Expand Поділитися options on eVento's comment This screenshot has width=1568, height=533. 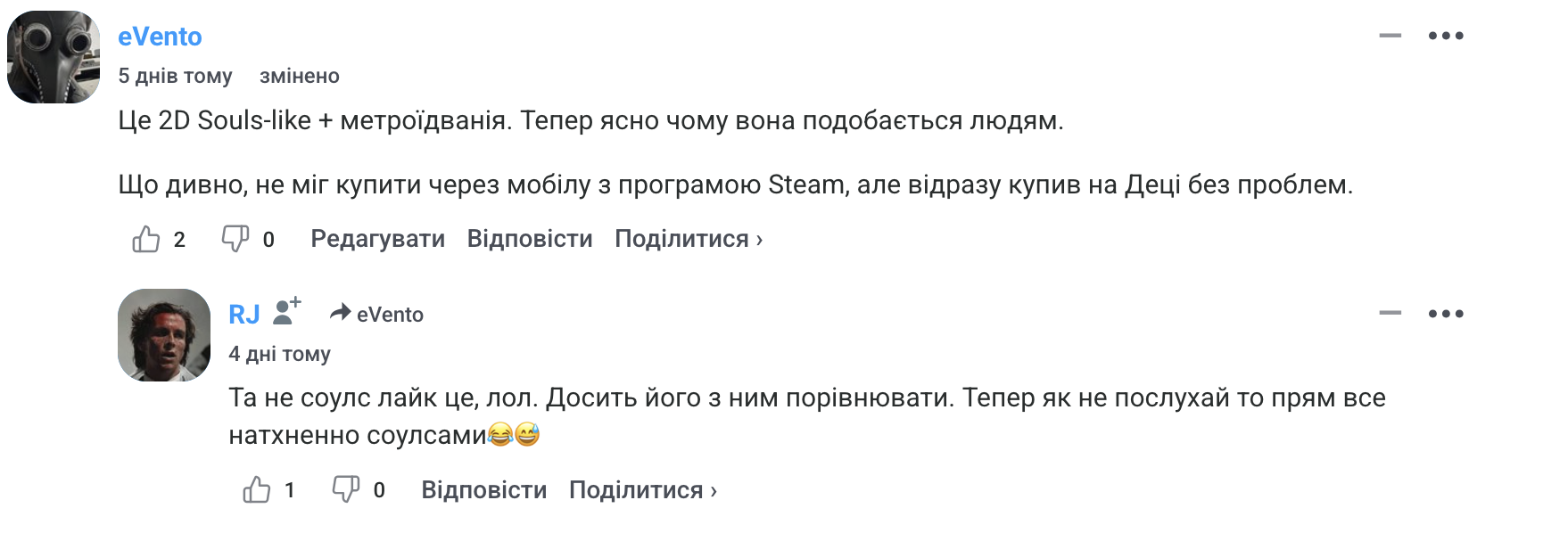pyautogui.click(x=689, y=239)
